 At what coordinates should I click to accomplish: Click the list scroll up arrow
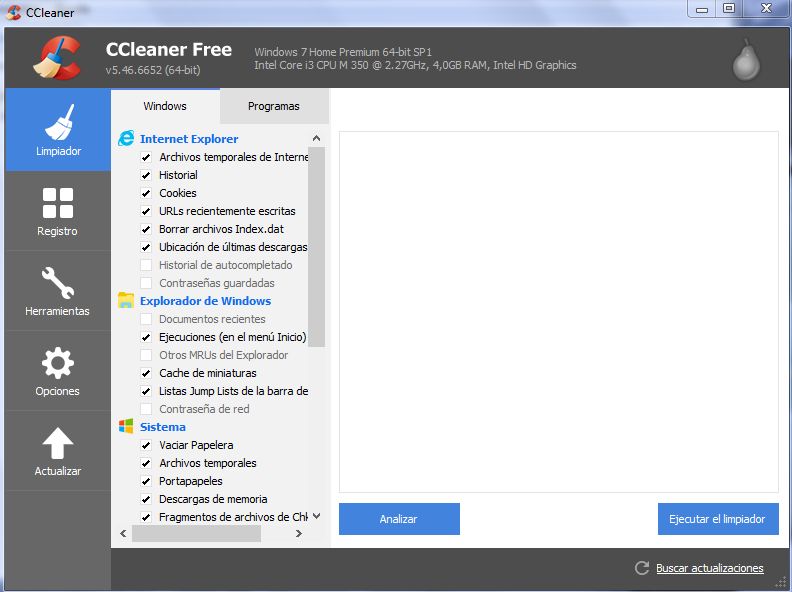pos(317,138)
